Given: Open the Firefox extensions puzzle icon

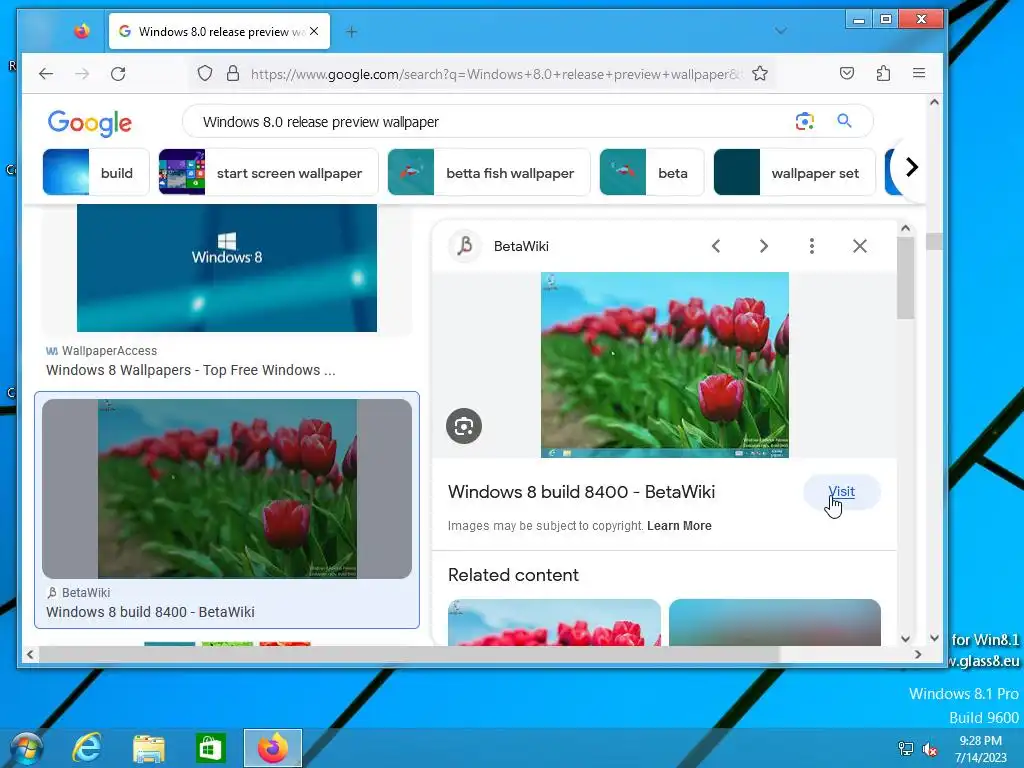Looking at the screenshot, I should tap(883, 73).
